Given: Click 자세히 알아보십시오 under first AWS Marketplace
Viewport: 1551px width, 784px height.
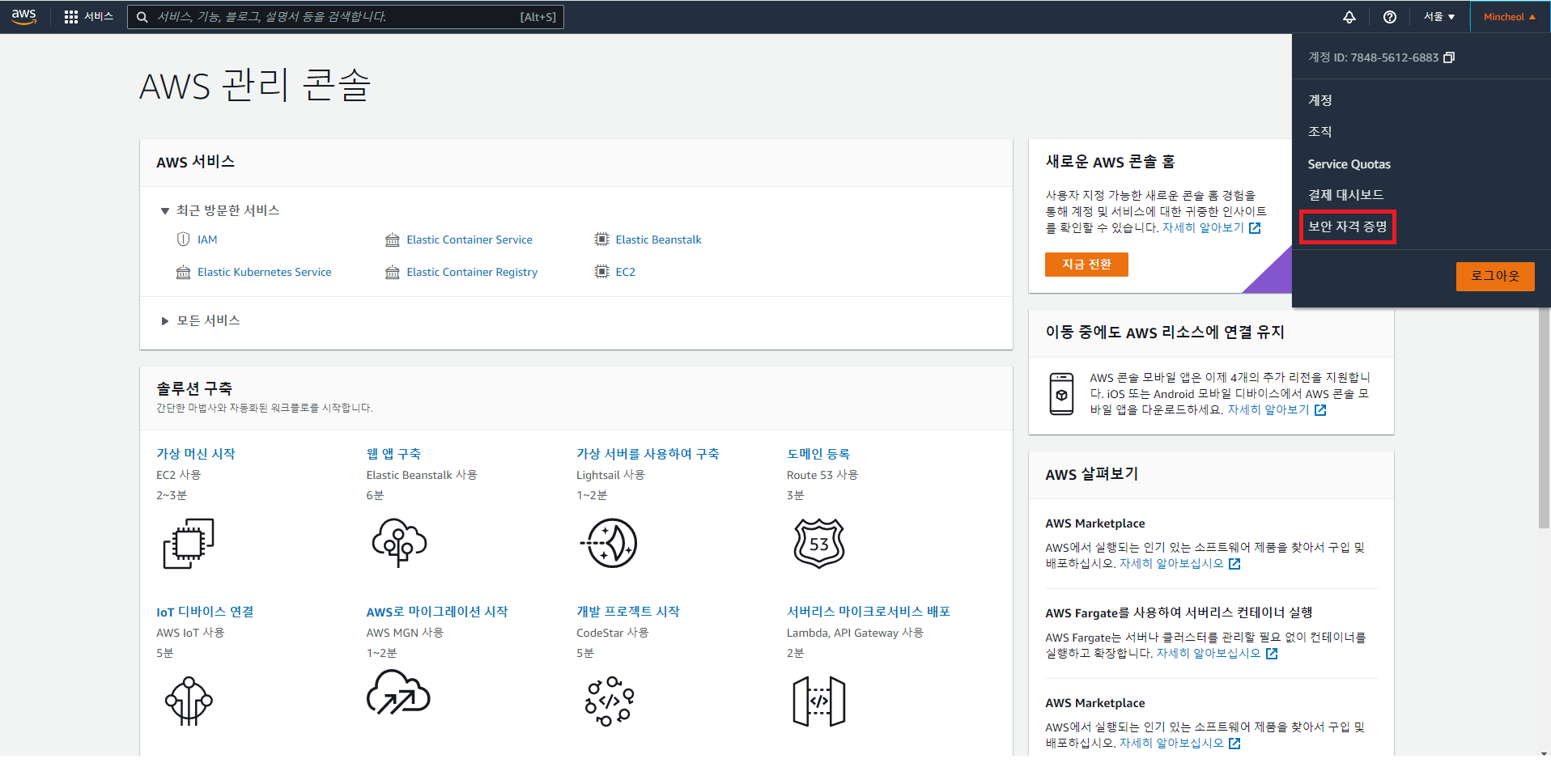Looking at the screenshot, I should click(x=1171, y=564).
